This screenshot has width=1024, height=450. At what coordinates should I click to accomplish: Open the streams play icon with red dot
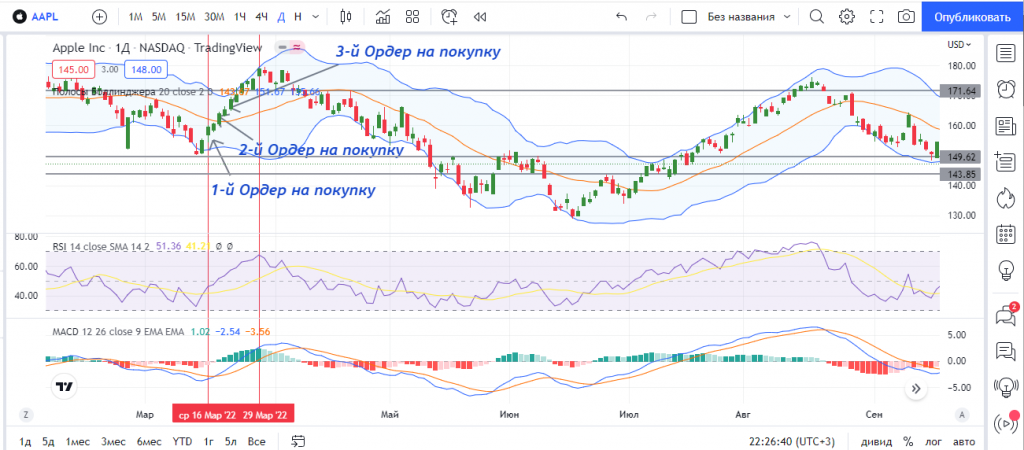[1006, 423]
